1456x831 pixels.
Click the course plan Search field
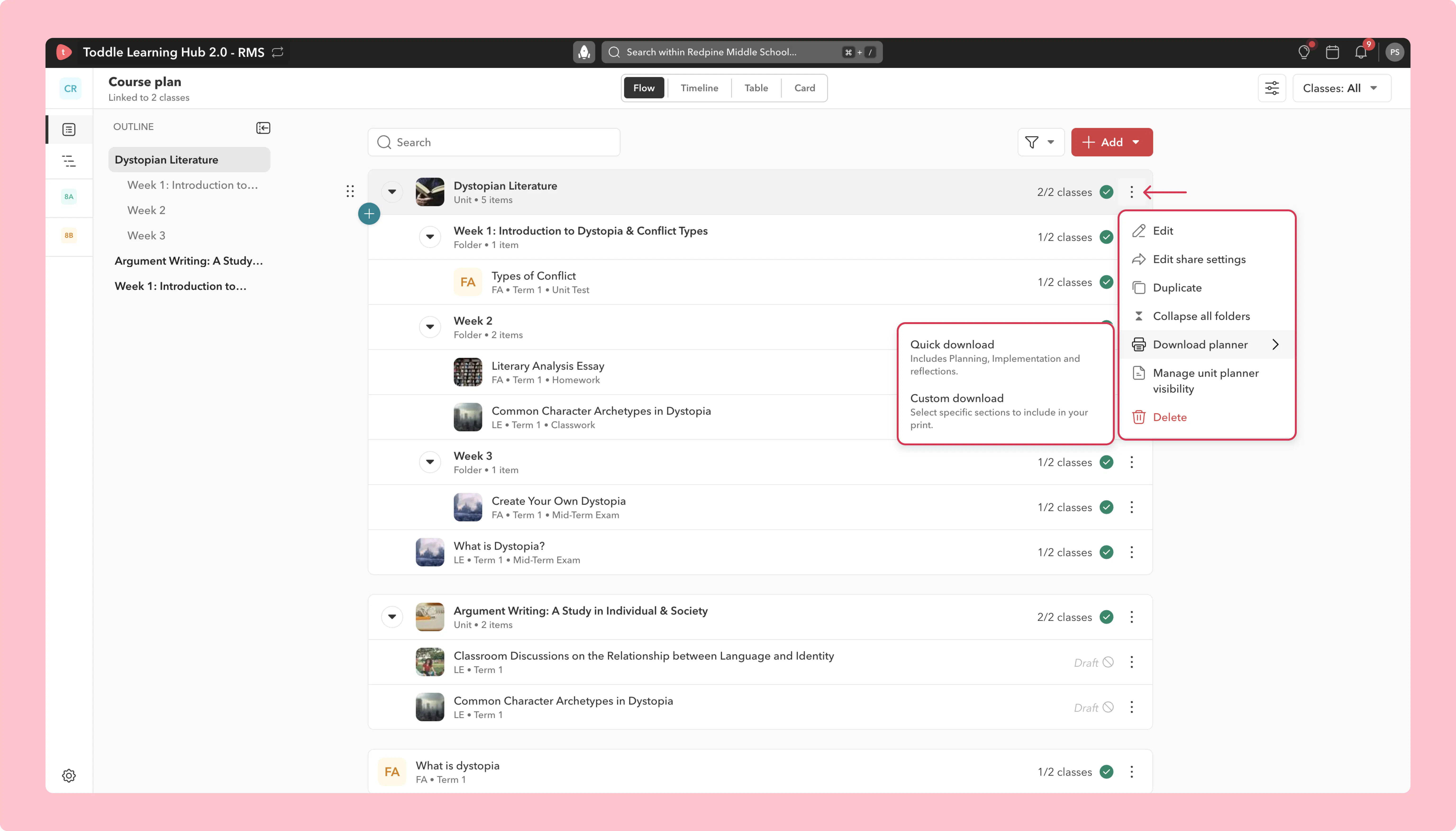(494, 142)
